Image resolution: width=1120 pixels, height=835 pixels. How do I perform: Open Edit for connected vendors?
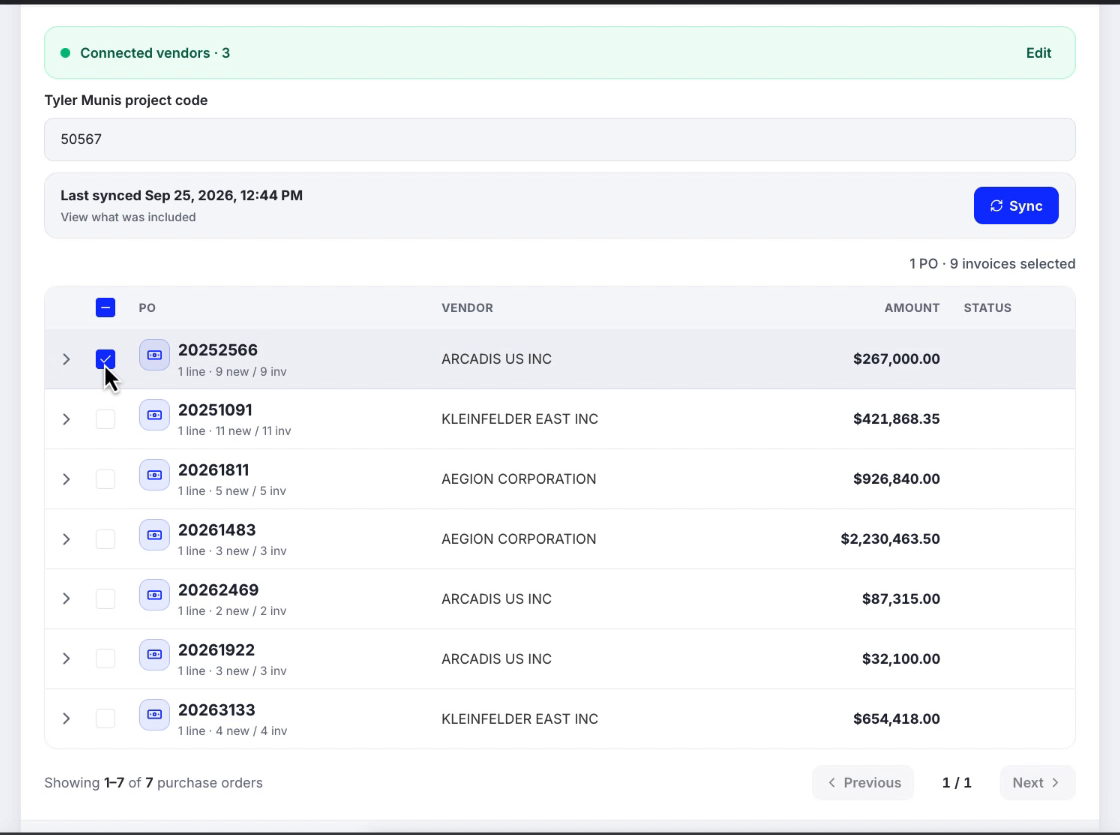(1039, 53)
